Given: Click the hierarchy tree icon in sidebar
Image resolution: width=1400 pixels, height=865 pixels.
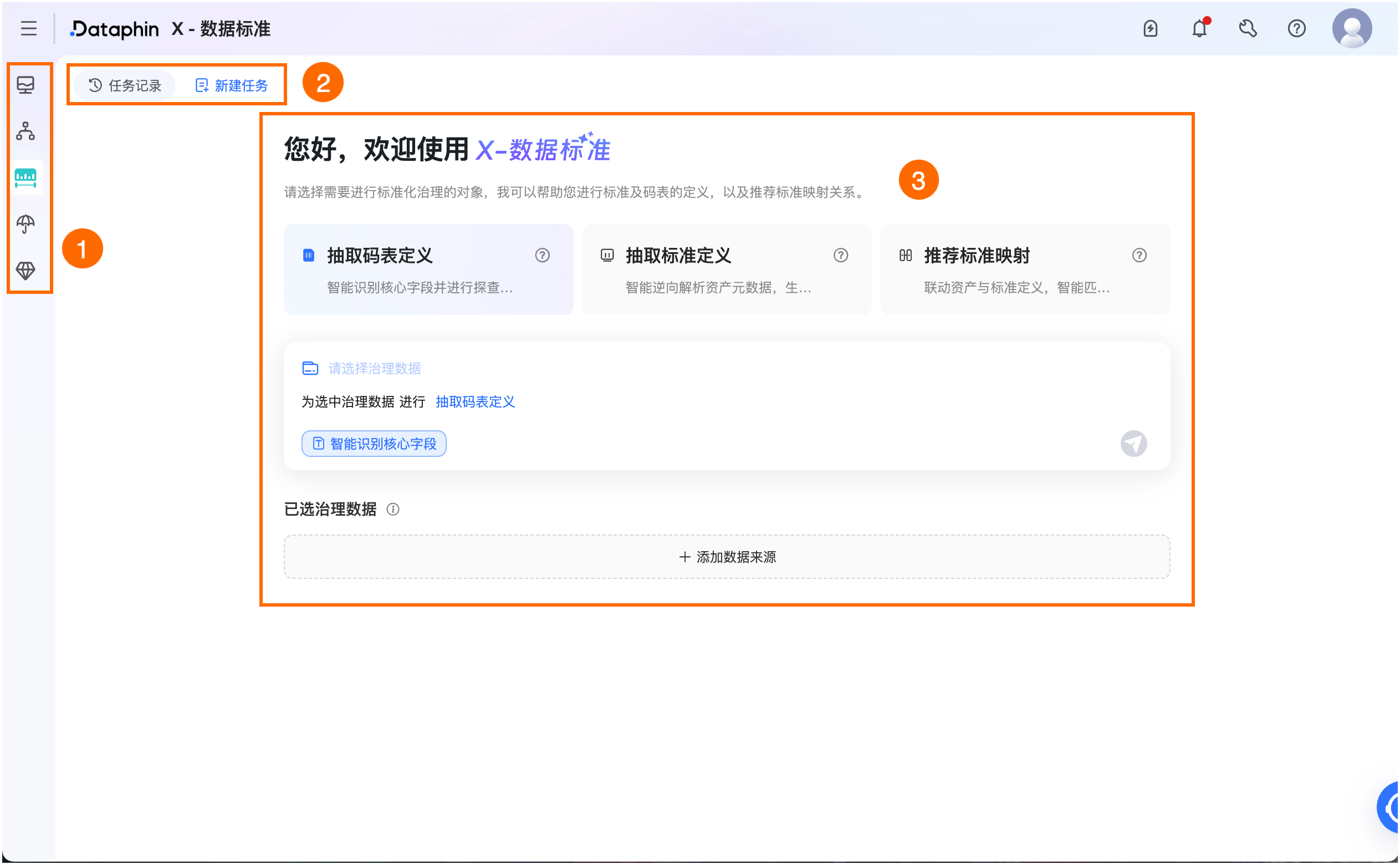Looking at the screenshot, I should click(26, 131).
